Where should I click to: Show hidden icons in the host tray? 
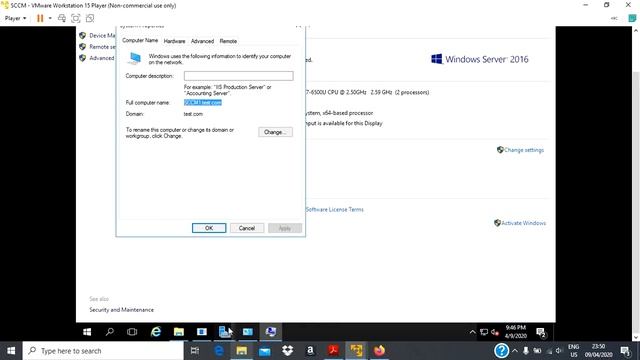tap(515, 351)
